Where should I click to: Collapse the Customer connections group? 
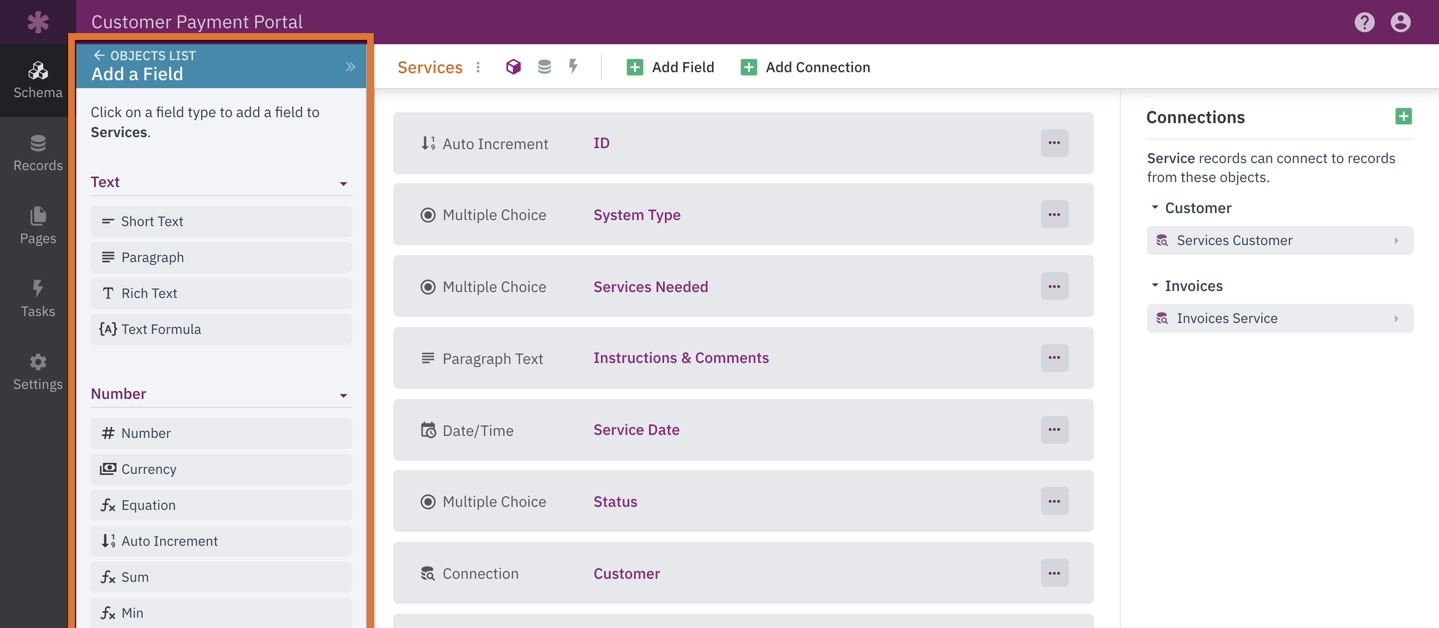(1155, 208)
